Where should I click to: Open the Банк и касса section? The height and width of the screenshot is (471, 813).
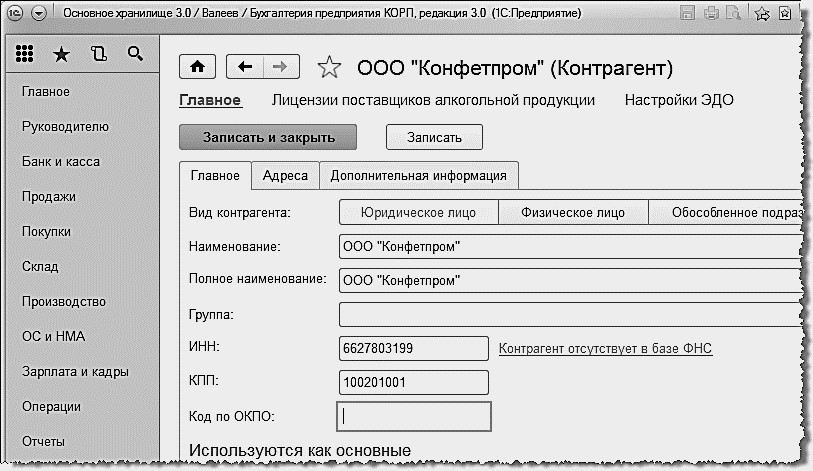tap(61, 161)
